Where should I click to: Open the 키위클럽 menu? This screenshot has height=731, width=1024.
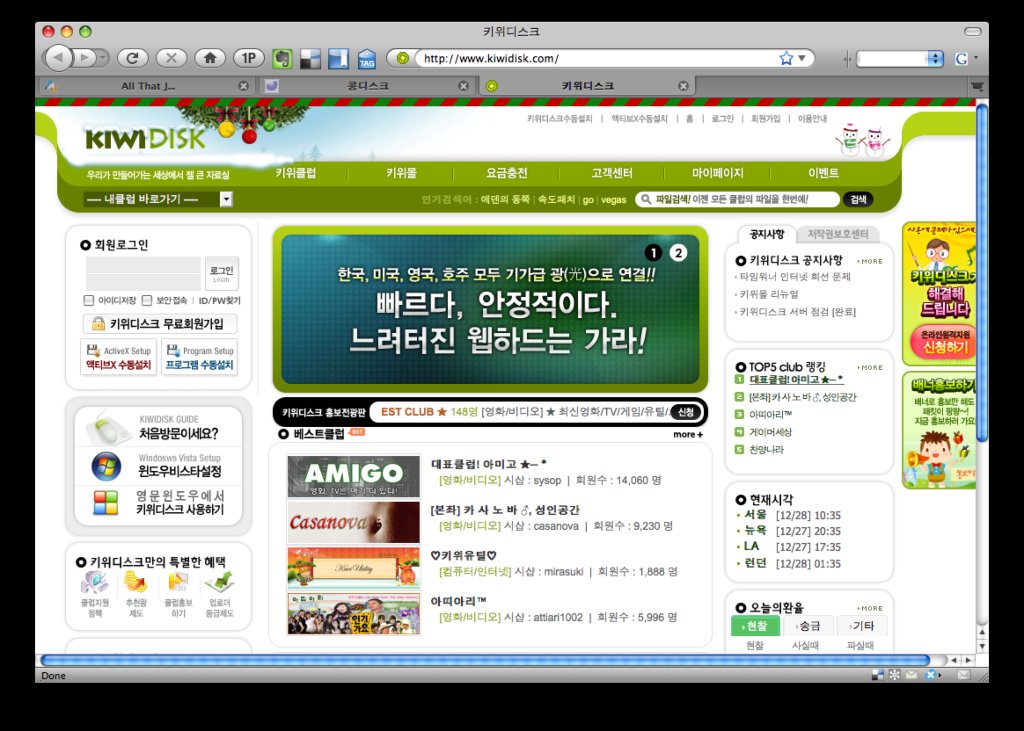point(296,173)
